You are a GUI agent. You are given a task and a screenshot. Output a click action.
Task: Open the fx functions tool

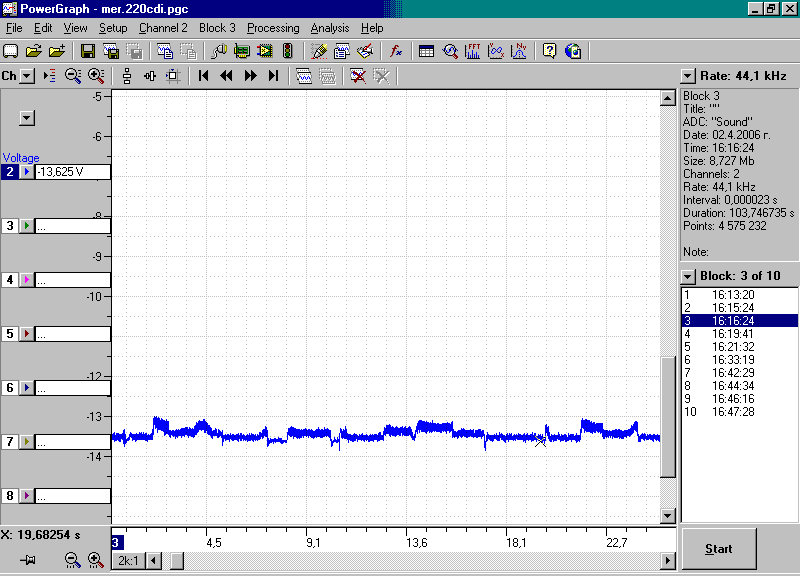396,51
